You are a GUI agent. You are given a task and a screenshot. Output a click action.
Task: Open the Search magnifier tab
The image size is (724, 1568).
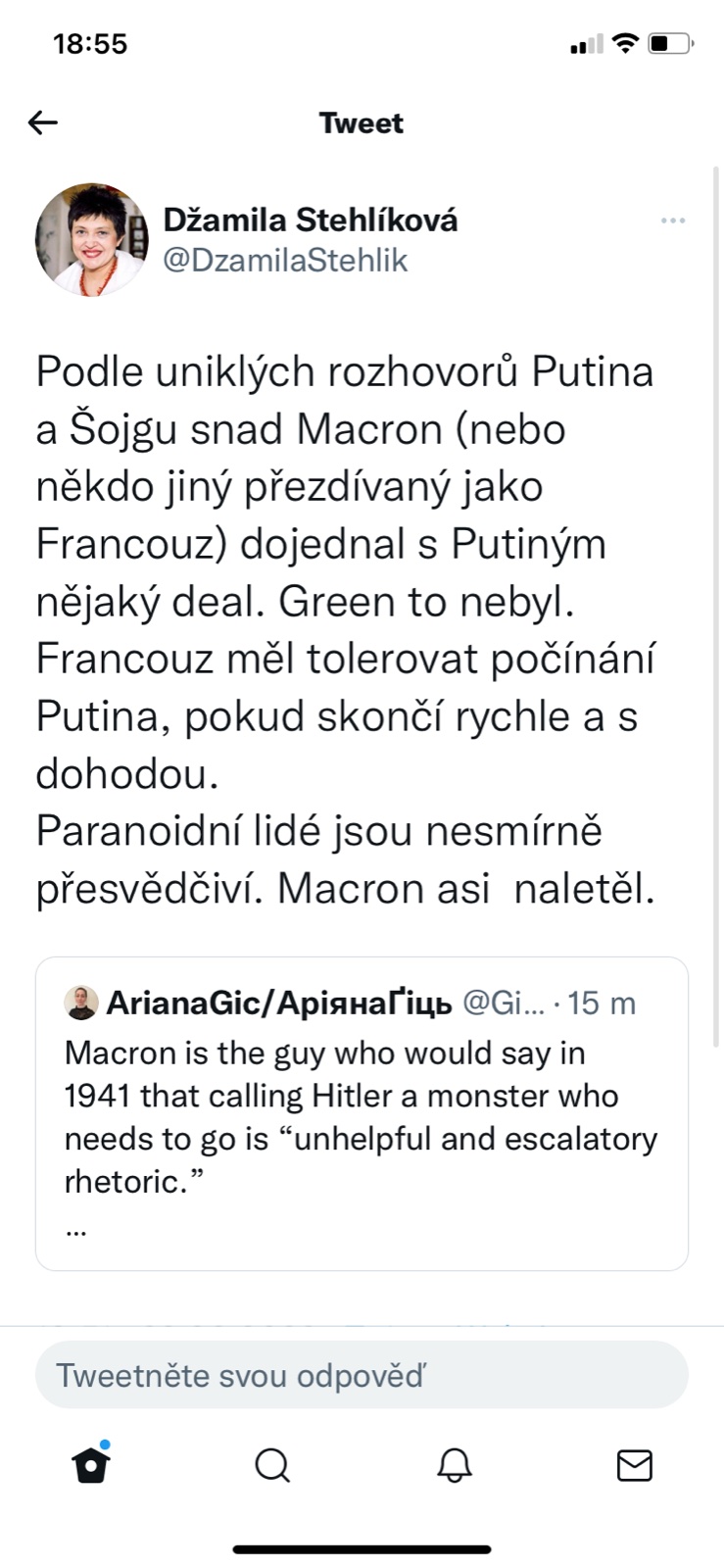272,1465
